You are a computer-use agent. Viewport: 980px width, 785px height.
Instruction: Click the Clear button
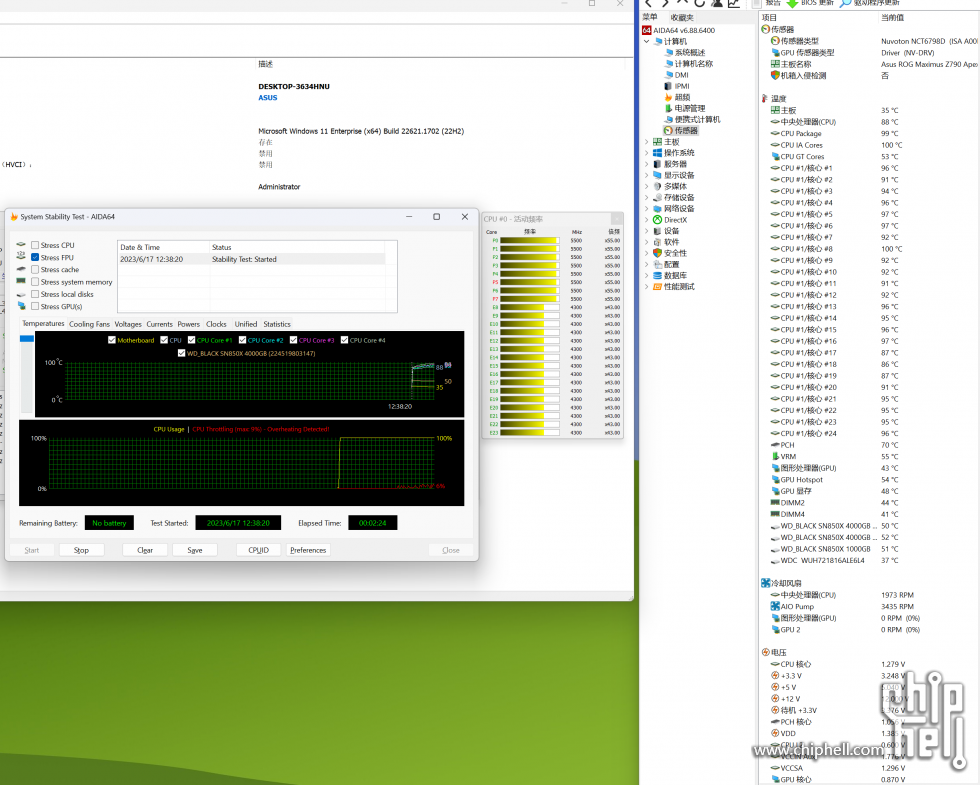click(x=145, y=550)
